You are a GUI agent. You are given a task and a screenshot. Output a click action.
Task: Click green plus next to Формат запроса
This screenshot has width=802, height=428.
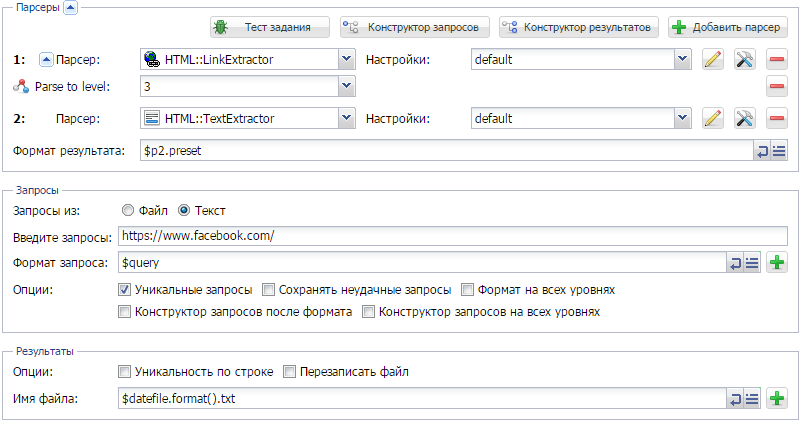click(x=776, y=262)
